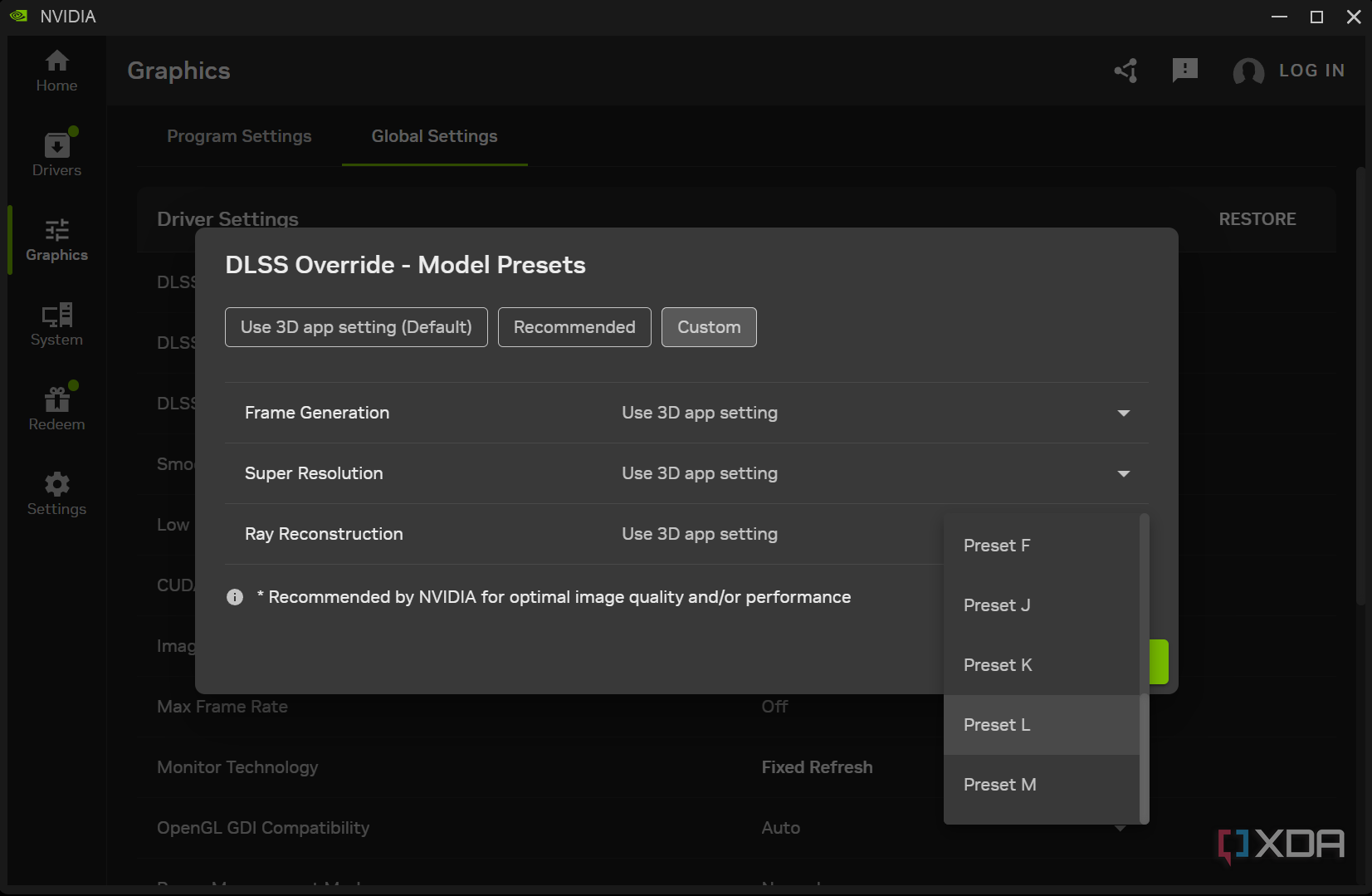Screen dimensions: 1372x896
Task: Click the OpenGL GDI Compatibility Auto value
Action: click(781, 828)
